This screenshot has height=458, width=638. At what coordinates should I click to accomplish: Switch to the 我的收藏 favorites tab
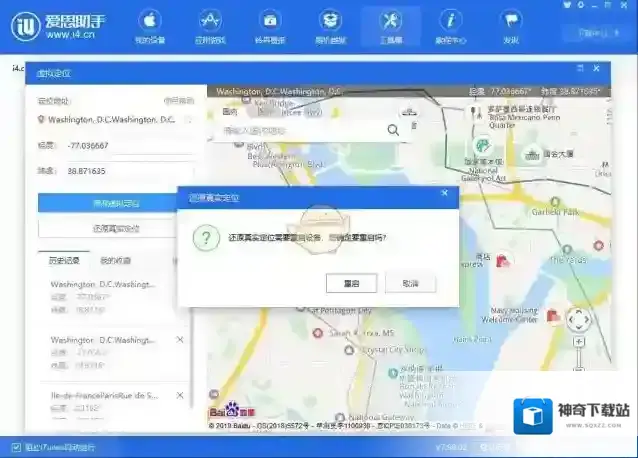pyautogui.click(x=115, y=260)
